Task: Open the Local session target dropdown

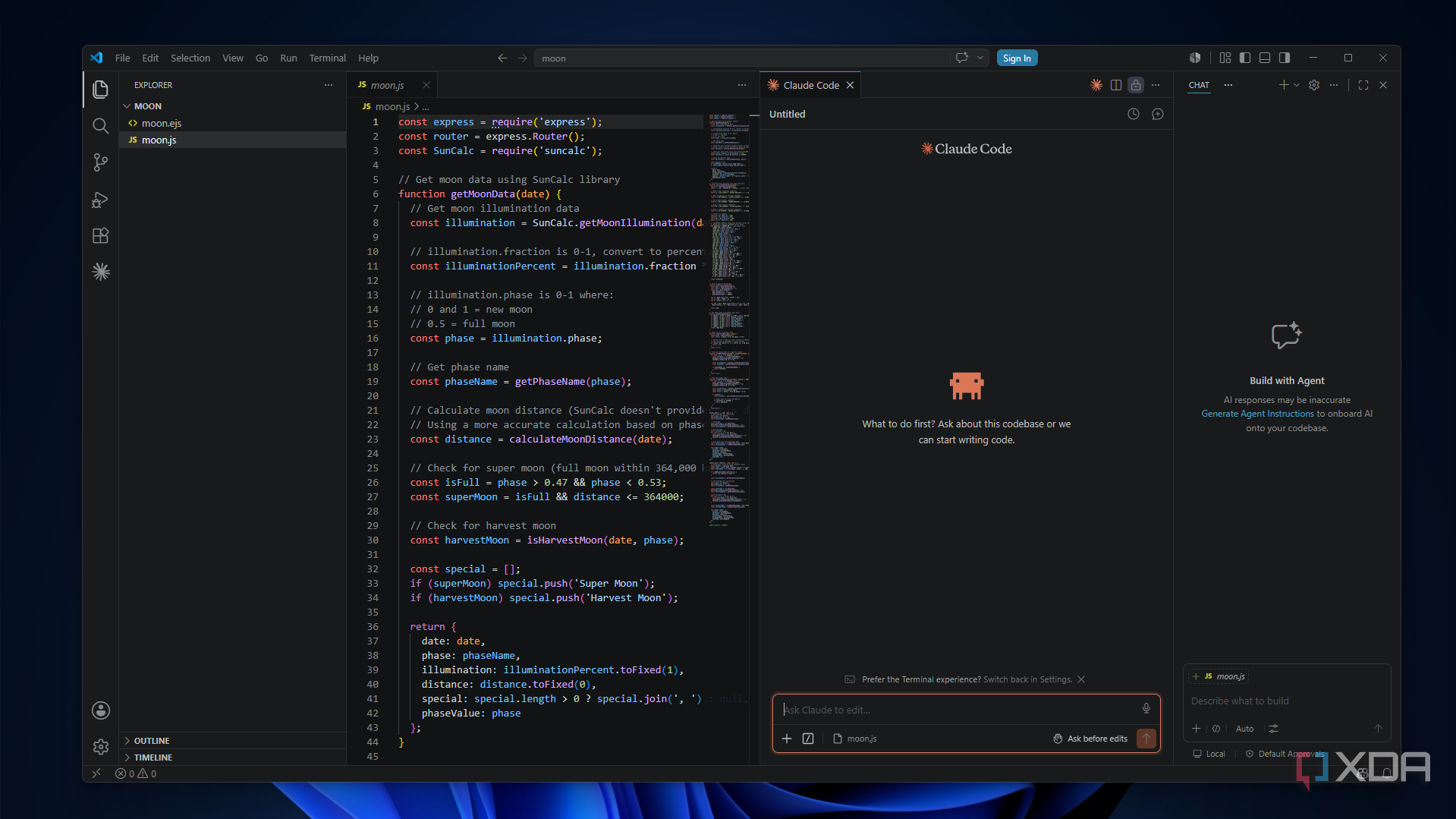Action: 1209,754
